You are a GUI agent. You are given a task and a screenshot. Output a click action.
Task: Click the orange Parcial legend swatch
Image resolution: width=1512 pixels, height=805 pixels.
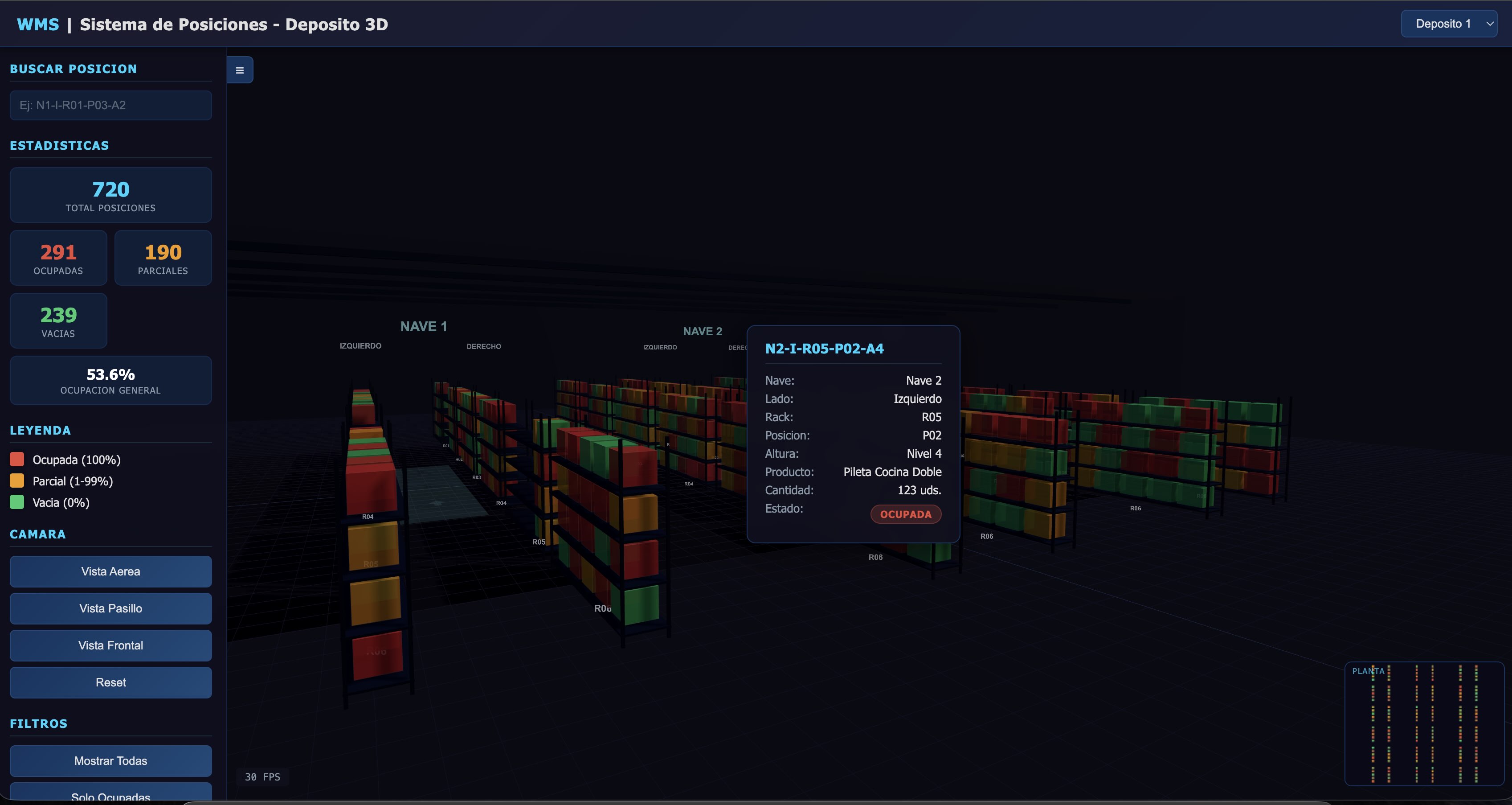click(17, 481)
